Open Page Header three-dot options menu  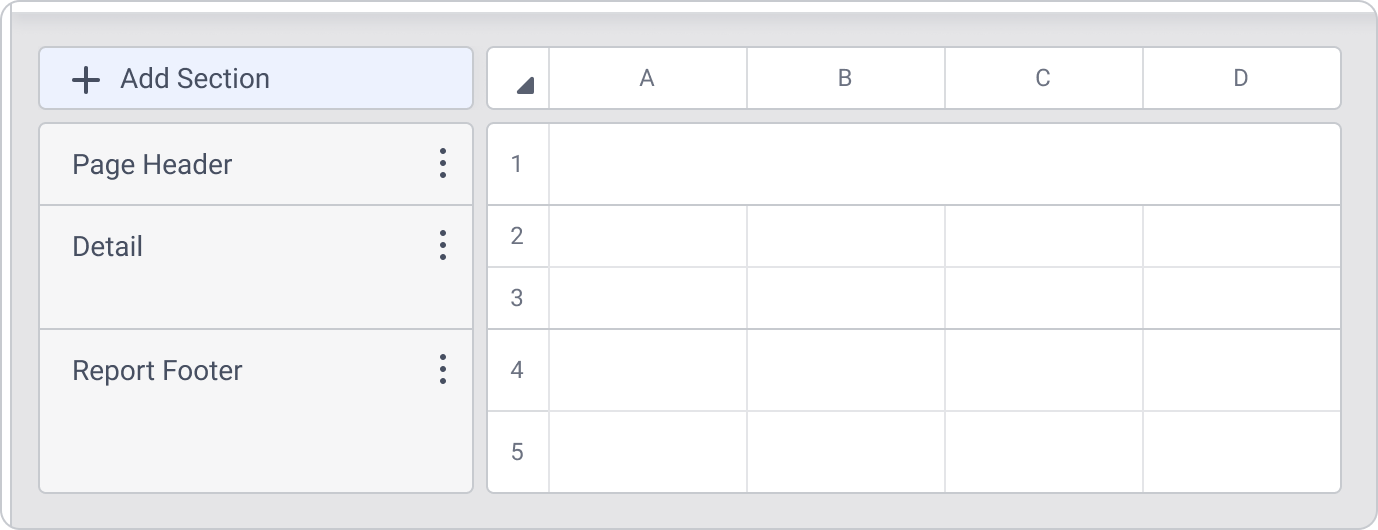point(442,164)
